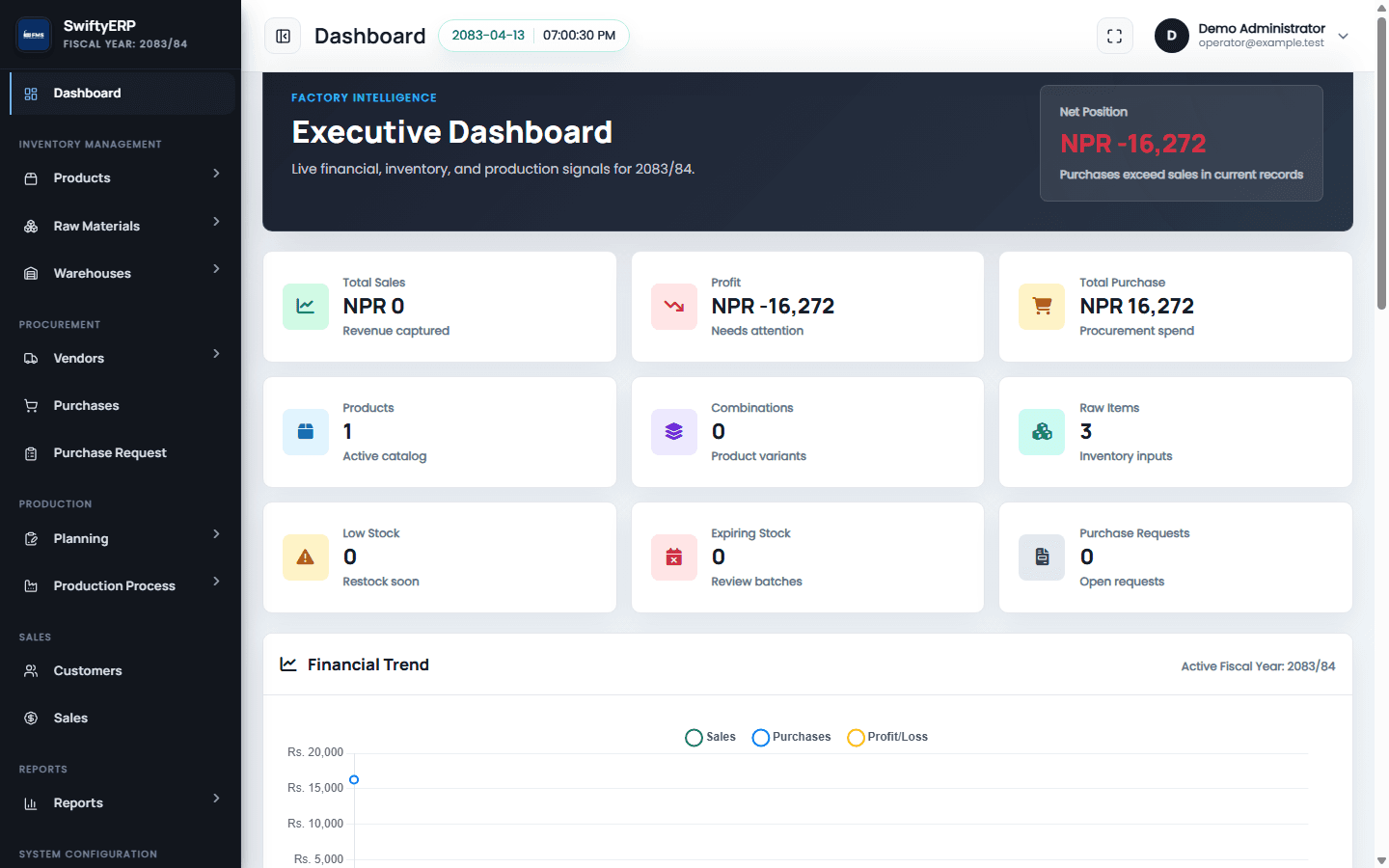Click the Sales dollar coin icon

point(31,719)
